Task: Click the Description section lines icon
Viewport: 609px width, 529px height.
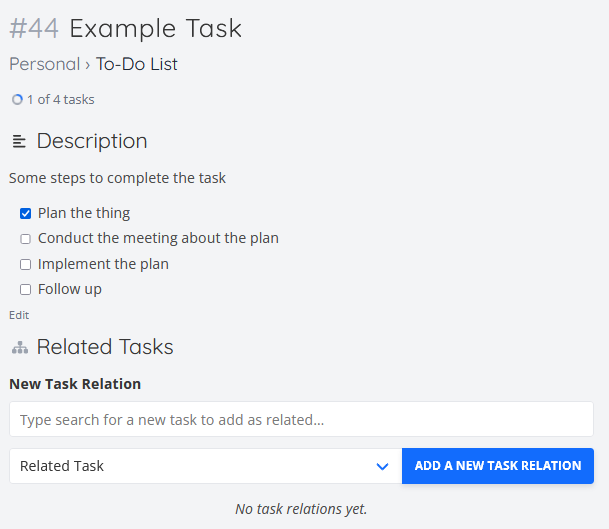Action: 19,141
